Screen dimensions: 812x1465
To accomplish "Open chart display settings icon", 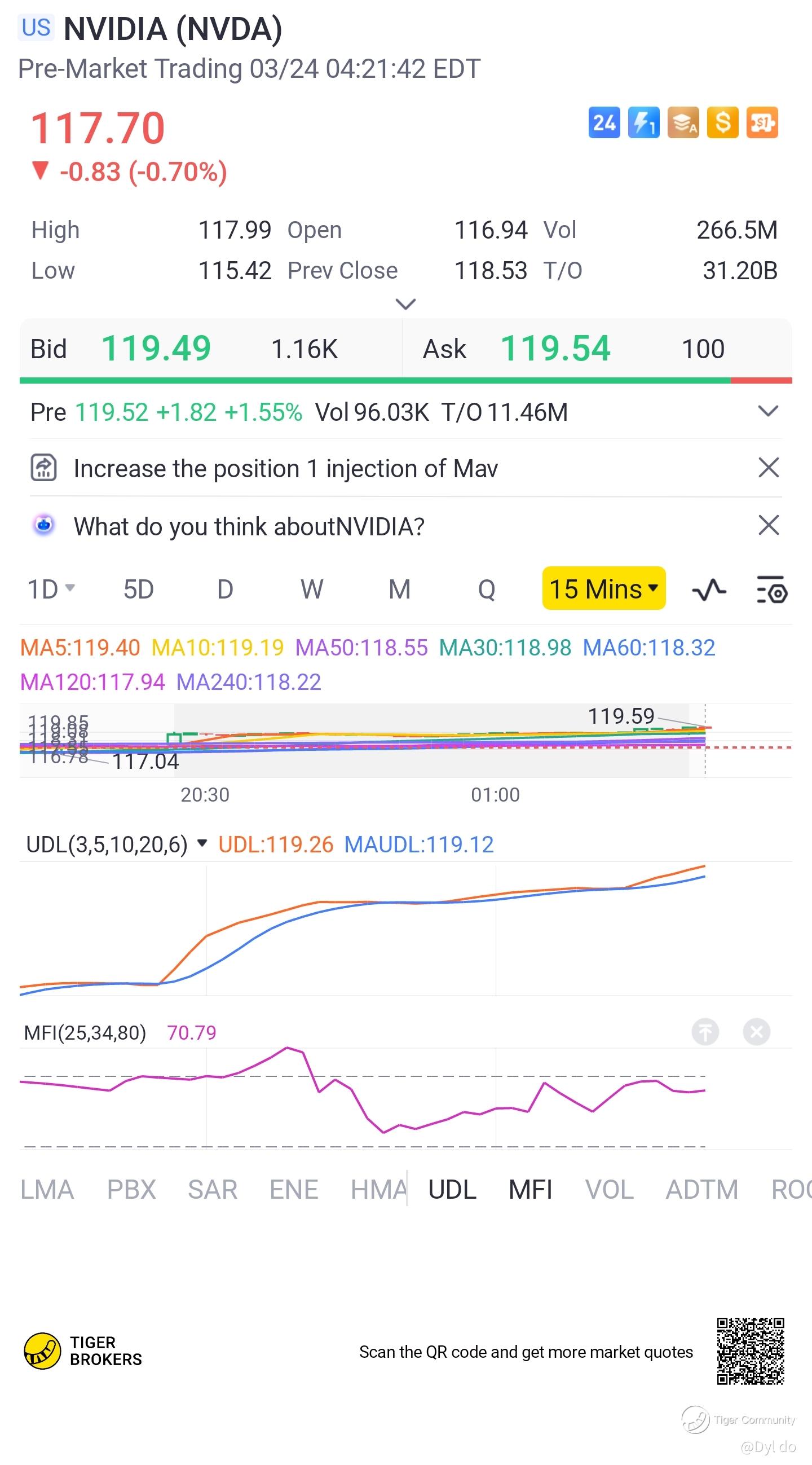I will pos(771,589).
